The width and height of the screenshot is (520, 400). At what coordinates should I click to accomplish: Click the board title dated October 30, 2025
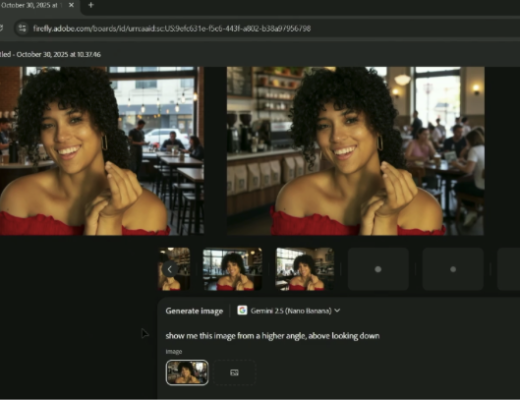(50, 54)
